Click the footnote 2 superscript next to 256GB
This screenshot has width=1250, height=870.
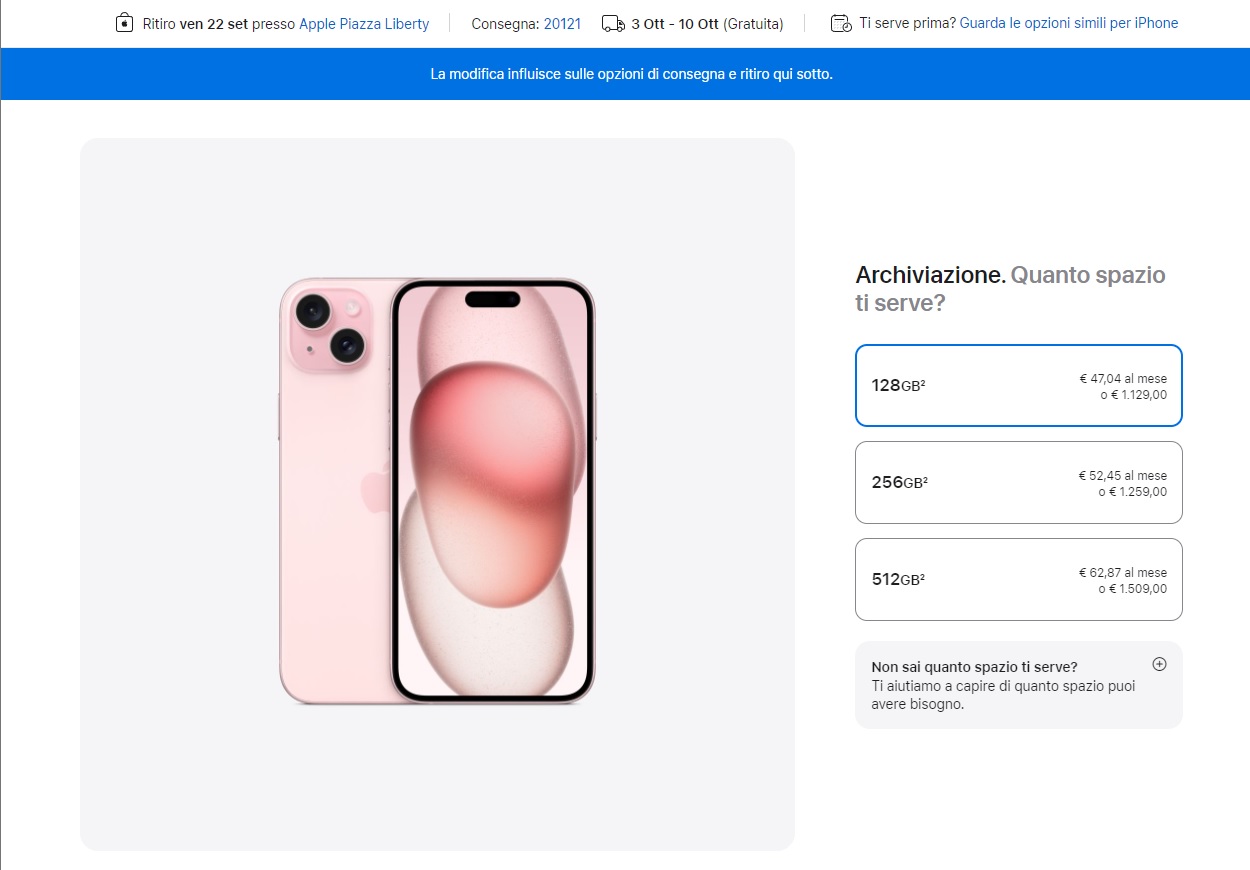point(925,479)
